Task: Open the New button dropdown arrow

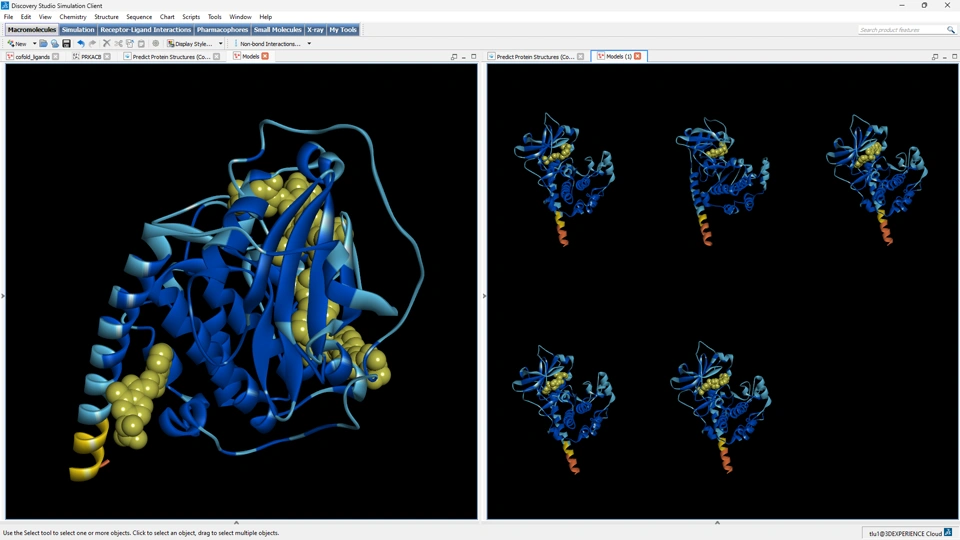Action: tap(34, 43)
